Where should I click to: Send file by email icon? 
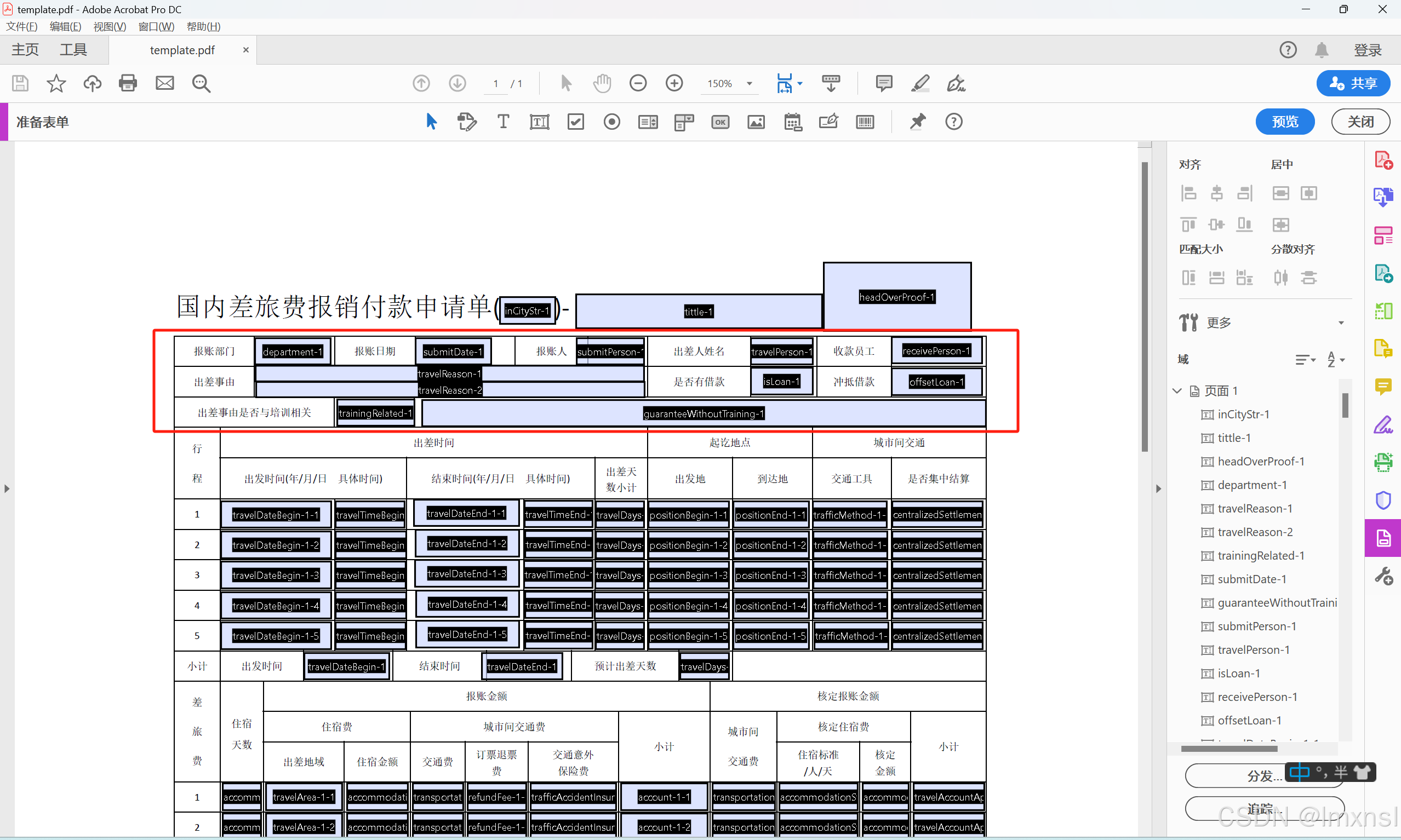coord(165,83)
